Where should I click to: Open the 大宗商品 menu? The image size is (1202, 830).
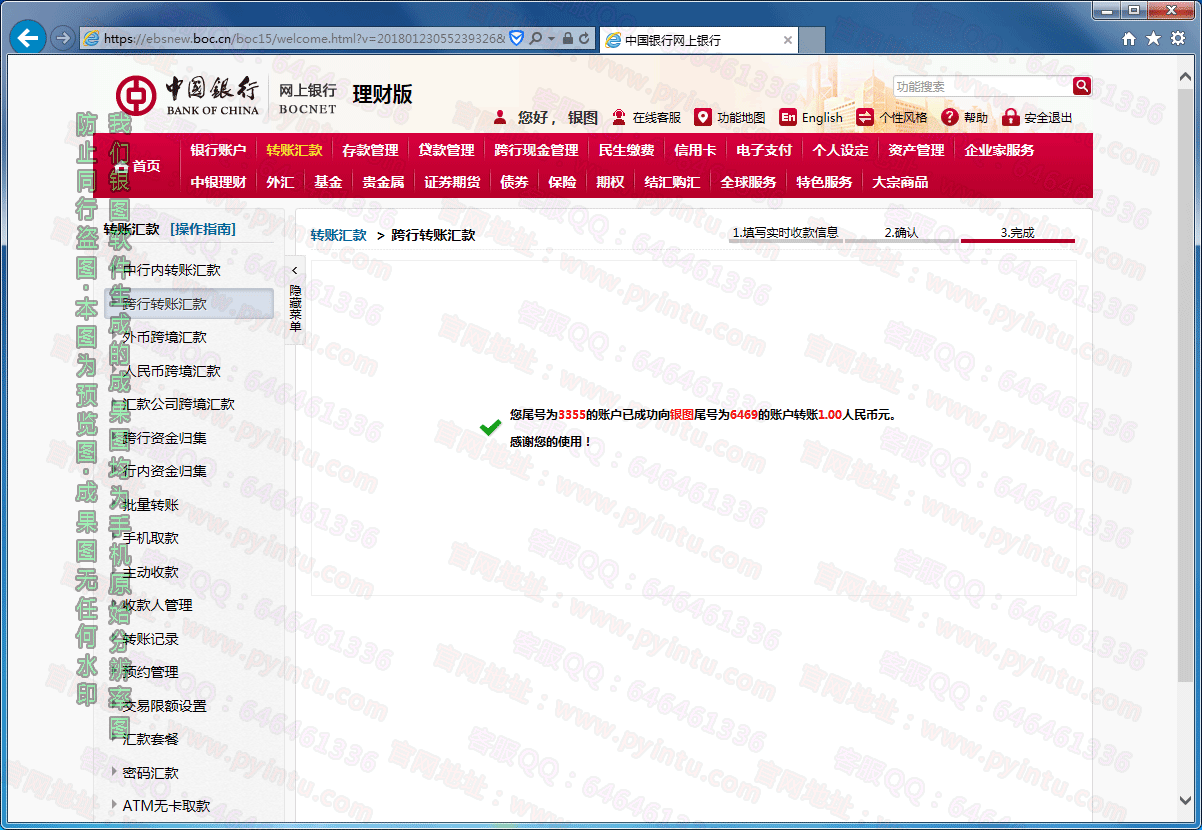click(900, 182)
